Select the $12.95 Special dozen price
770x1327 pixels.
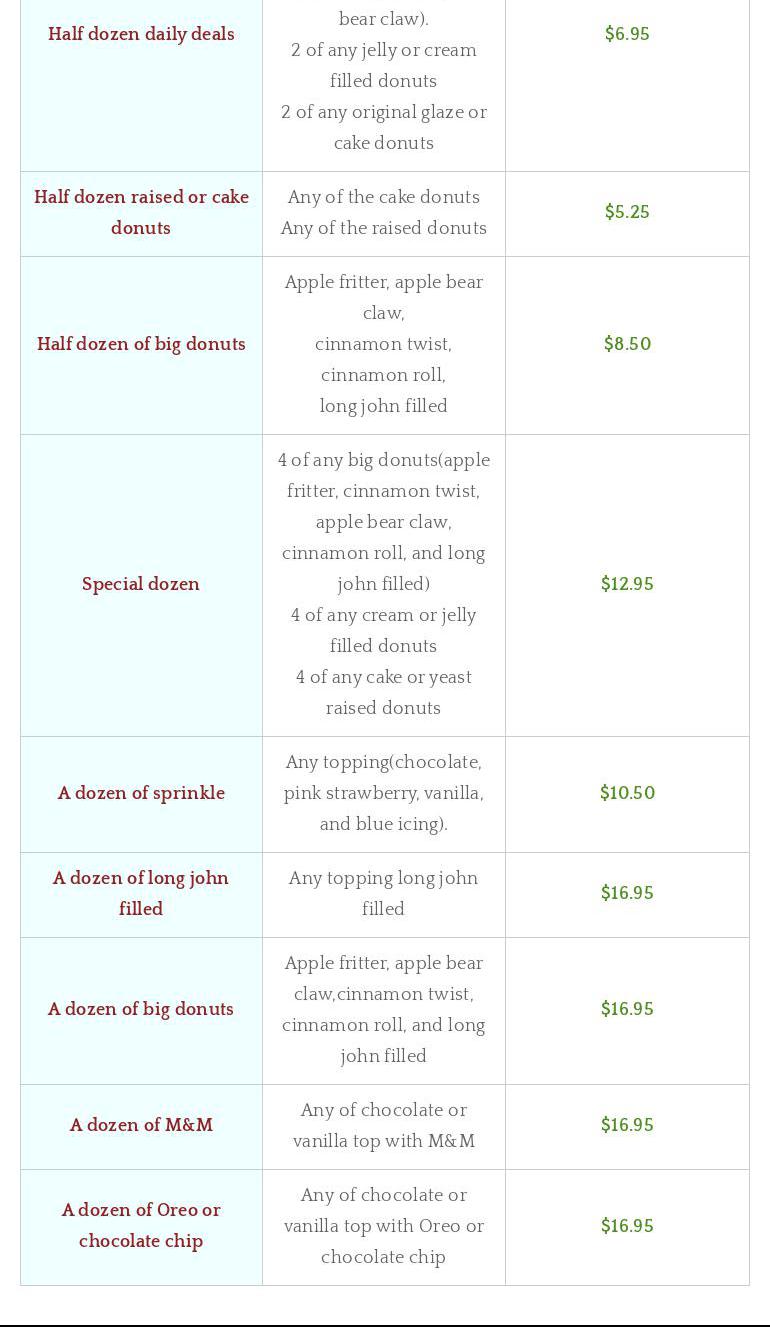tap(627, 584)
